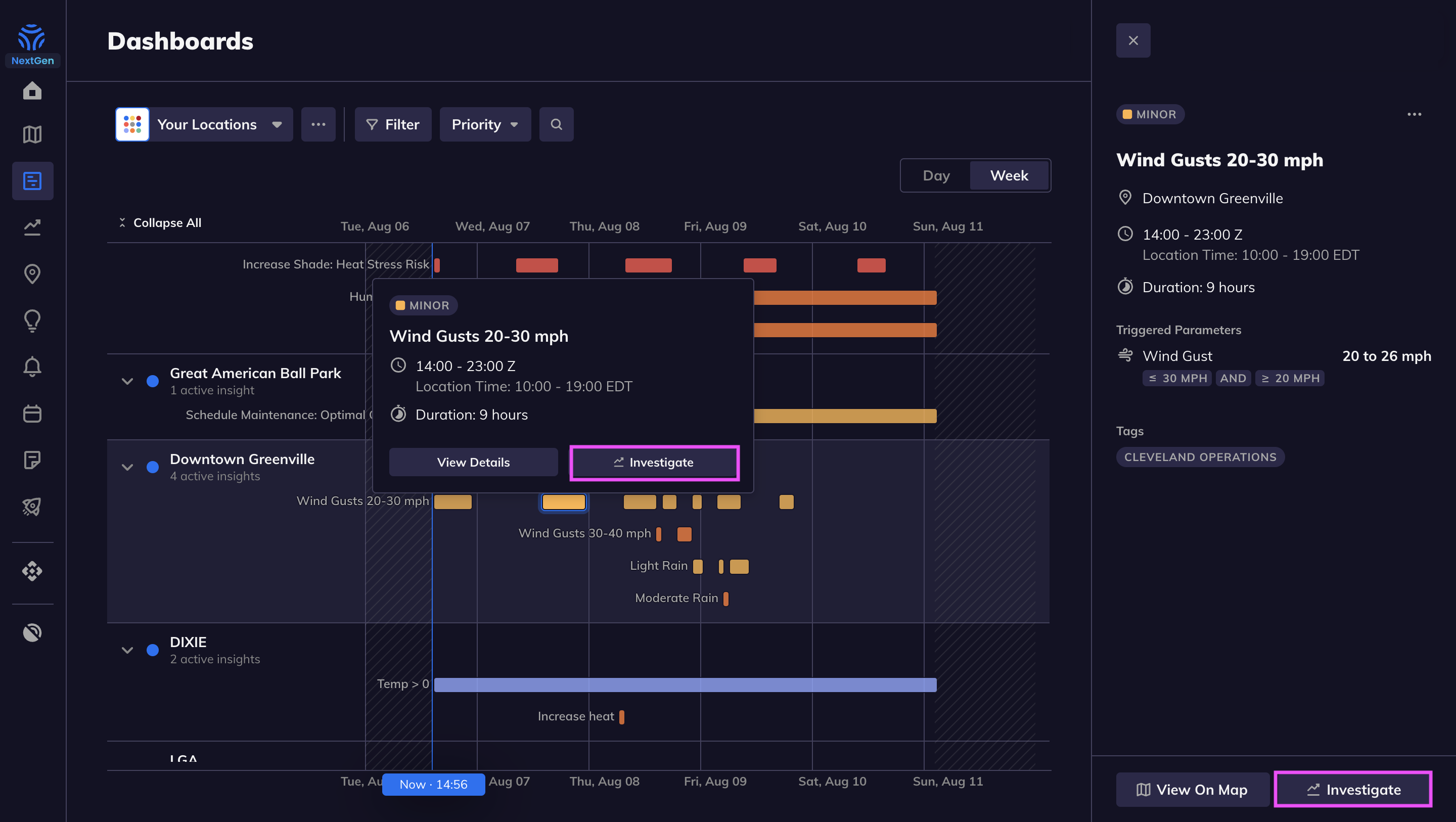Click the search magnifier button
This screenshot has height=822, width=1456.
pyautogui.click(x=556, y=124)
